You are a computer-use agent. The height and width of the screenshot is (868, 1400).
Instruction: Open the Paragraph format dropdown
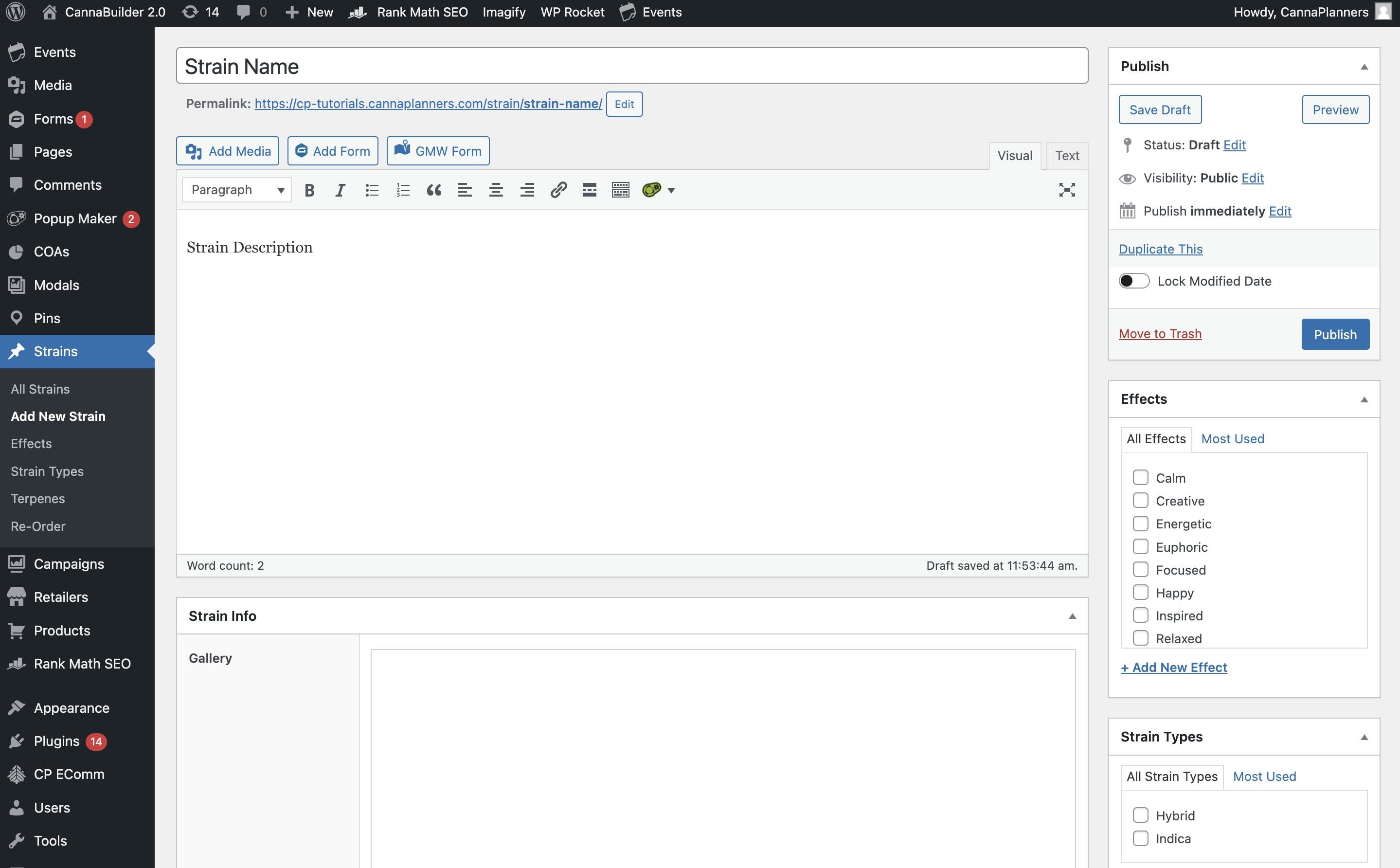(x=237, y=190)
